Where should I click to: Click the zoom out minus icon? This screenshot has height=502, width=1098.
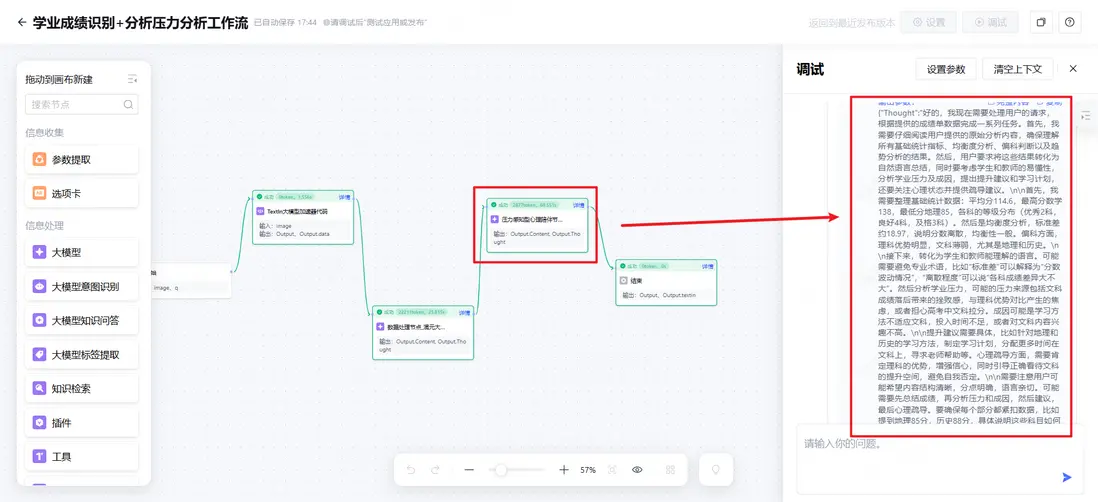469,470
